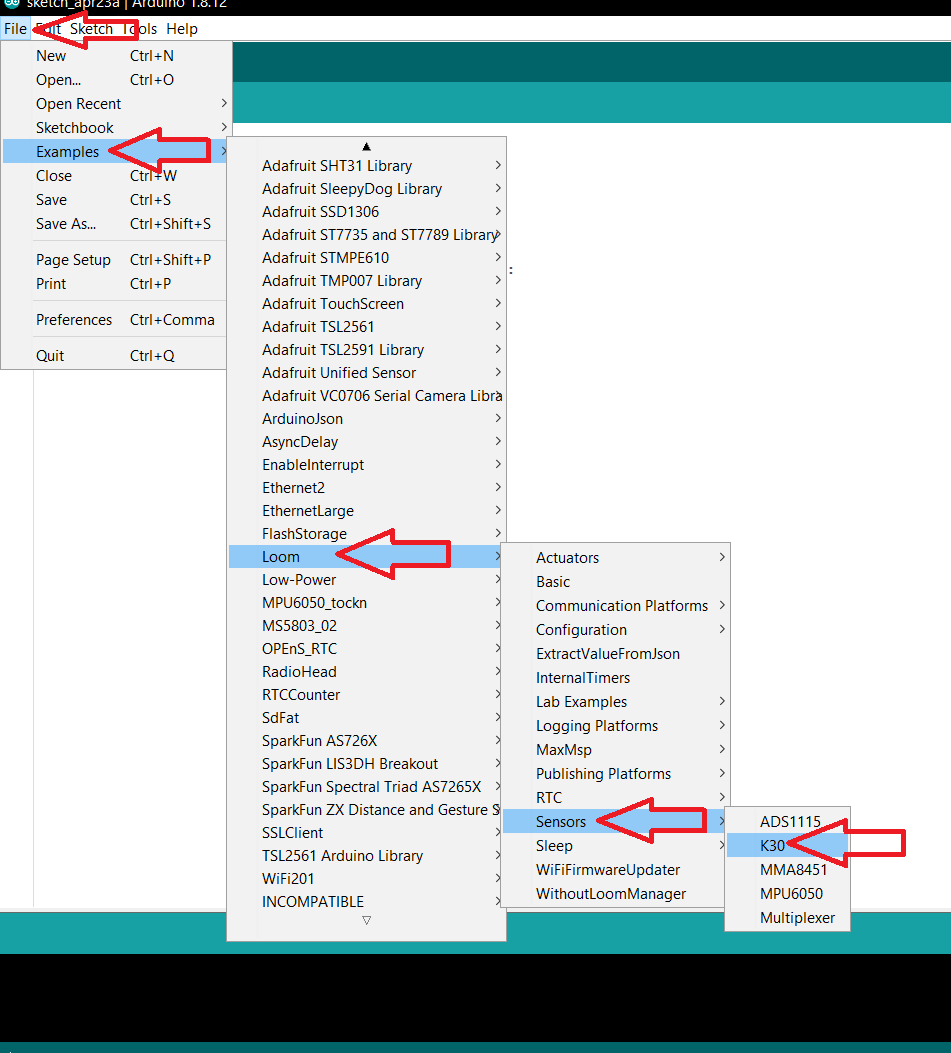The height and width of the screenshot is (1053, 951).
Task: Open Publishing Platforms submenu
Action: coord(615,774)
